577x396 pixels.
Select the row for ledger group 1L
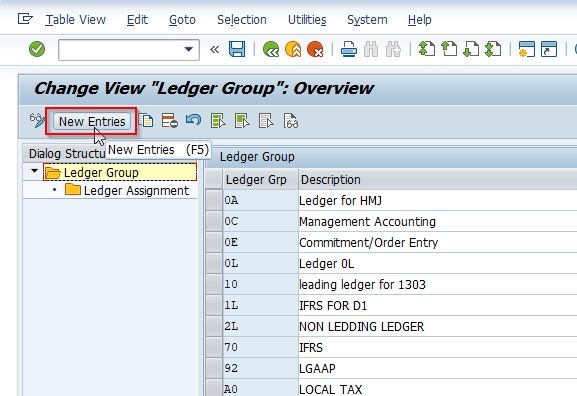(x=214, y=305)
